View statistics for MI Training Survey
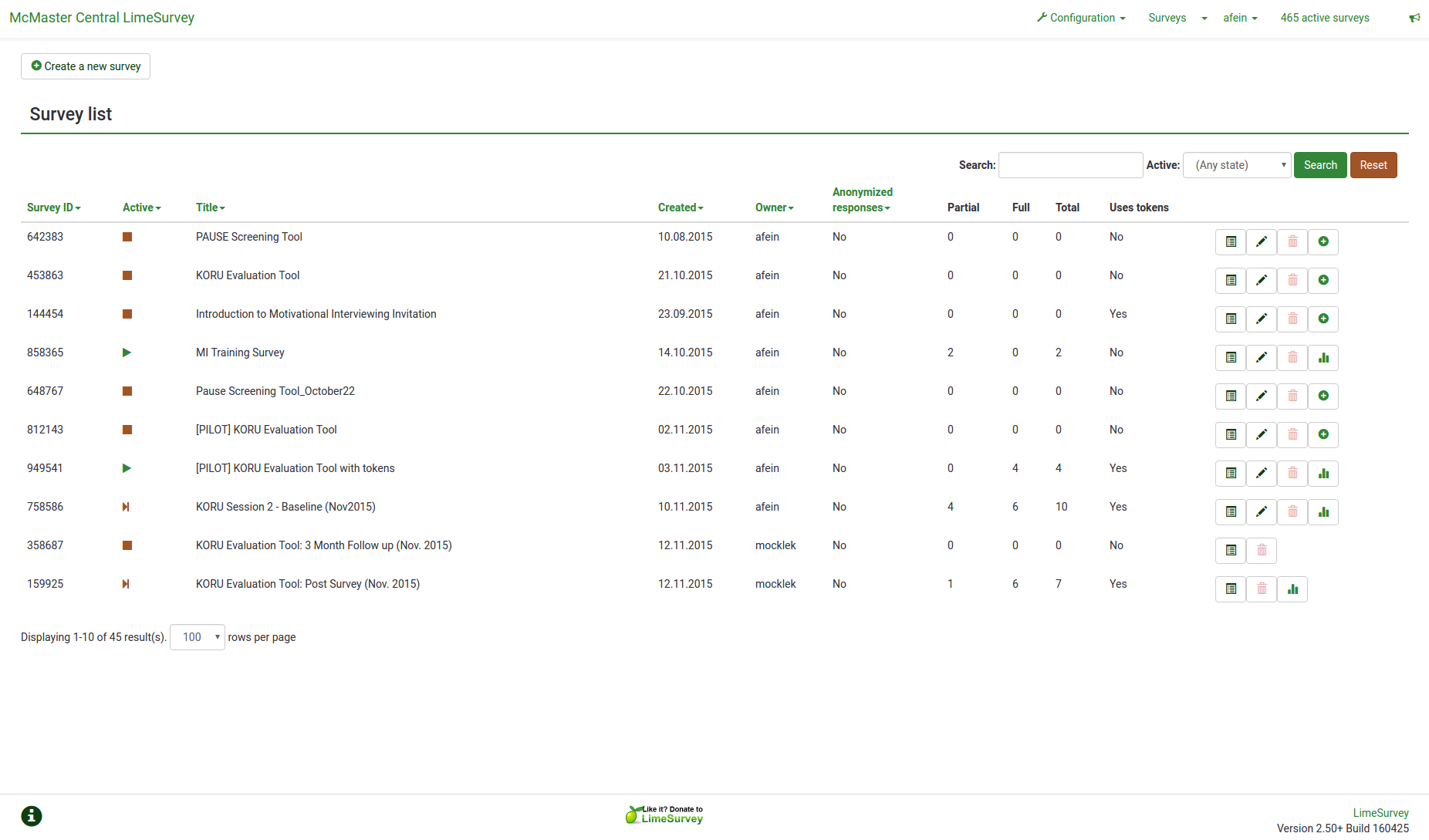 [x=1323, y=358]
